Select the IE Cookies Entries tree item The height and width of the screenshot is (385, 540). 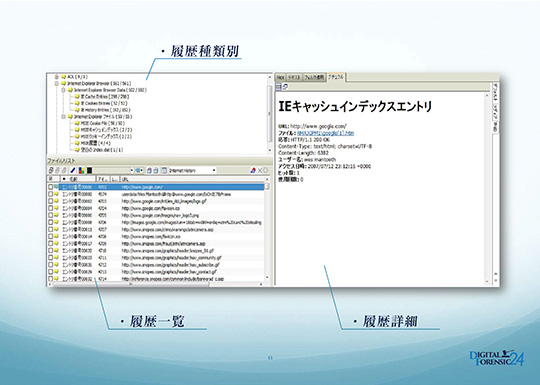[103, 103]
